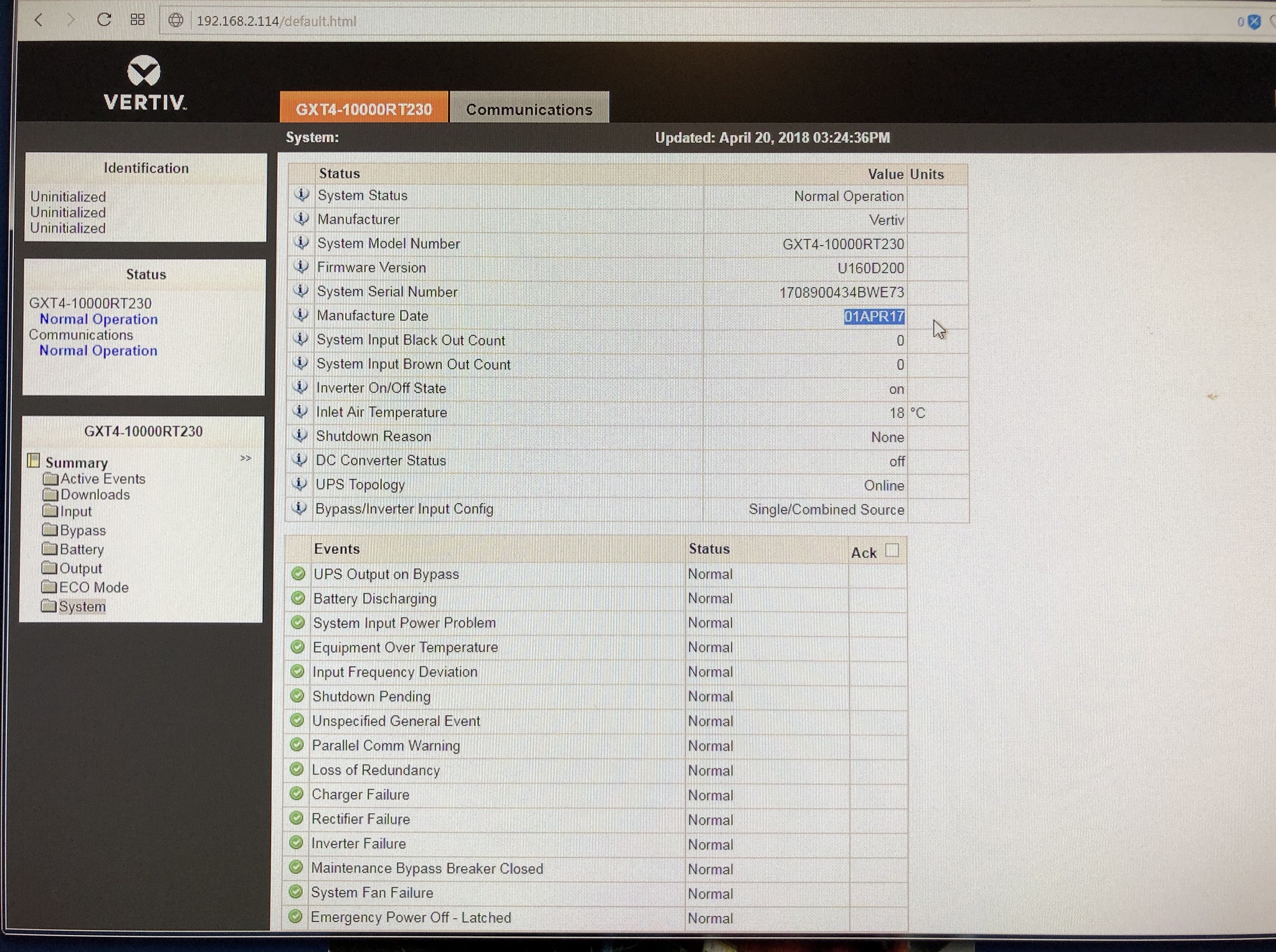This screenshot has width=1276, height=952.
Task: Click green icon for System Input Power Problem
Action: [x=298, y=622]
